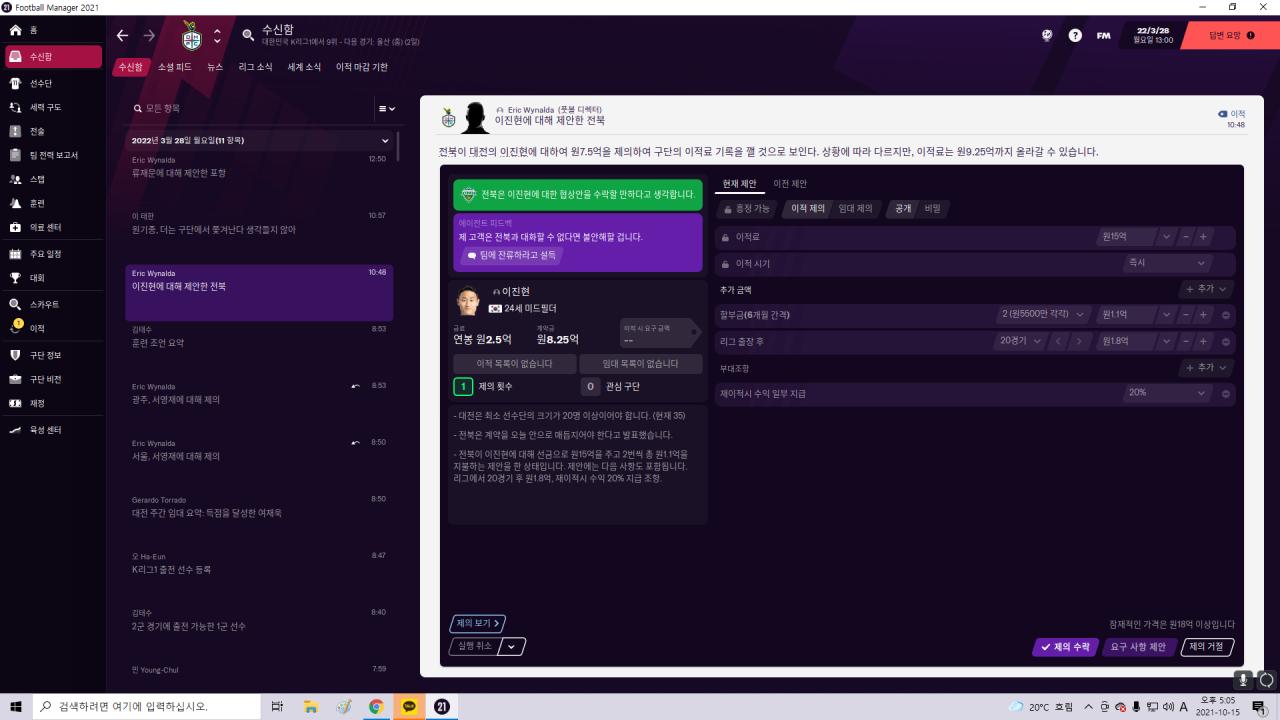Open 육성 센터 in sidebar
This screenshot has height=720, width=1280.
[52, 430]
